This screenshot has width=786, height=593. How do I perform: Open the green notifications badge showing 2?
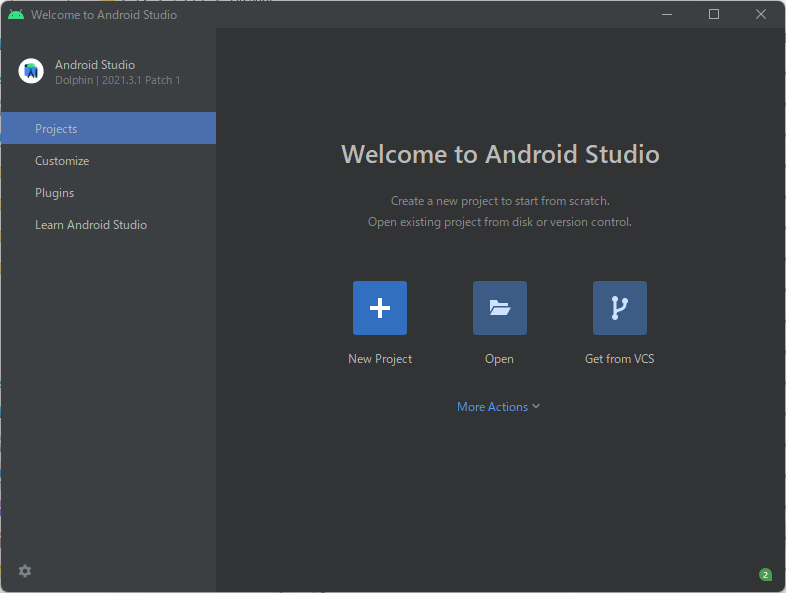[x=765, y=574]
